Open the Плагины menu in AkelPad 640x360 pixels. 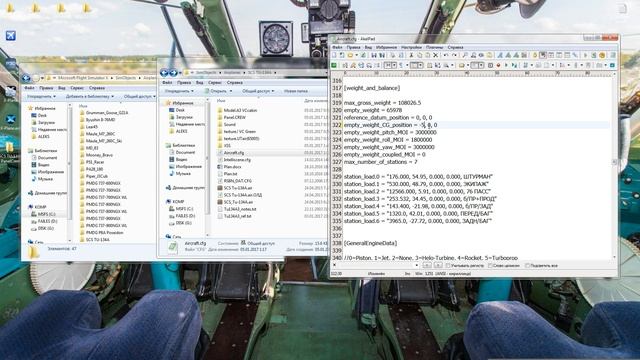[434, 47]
